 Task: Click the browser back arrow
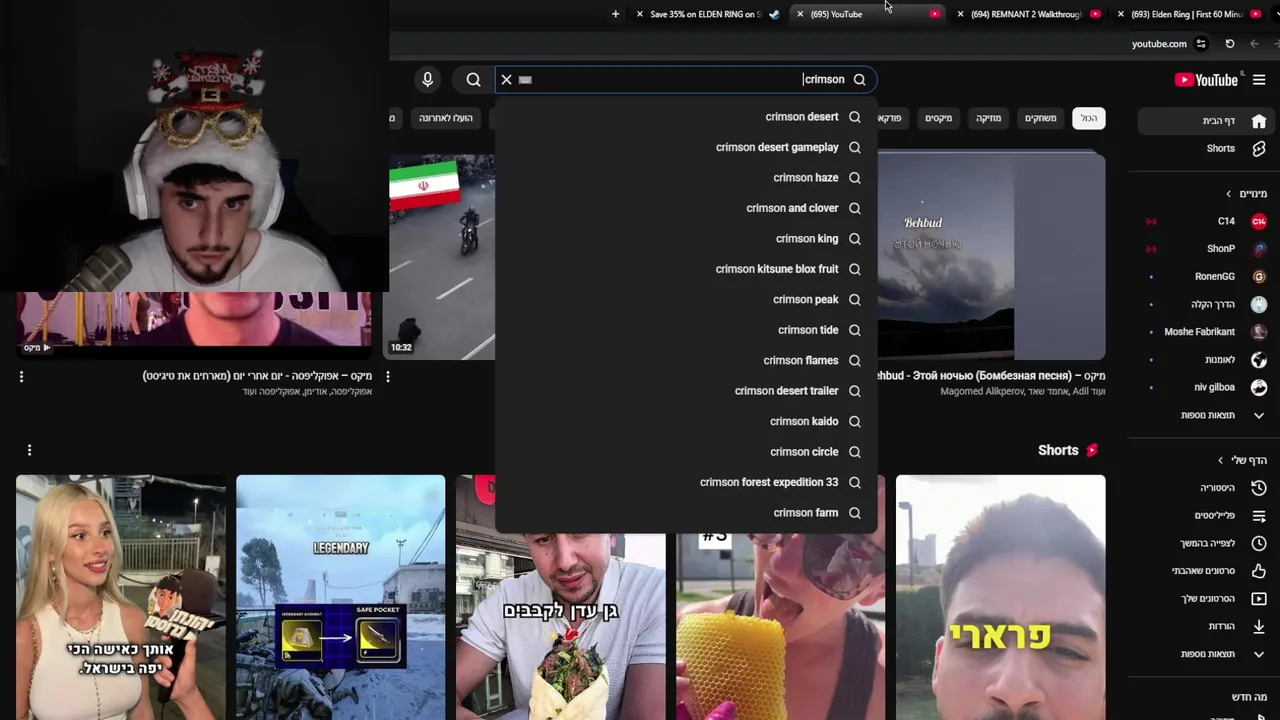tap(1254, 44)
